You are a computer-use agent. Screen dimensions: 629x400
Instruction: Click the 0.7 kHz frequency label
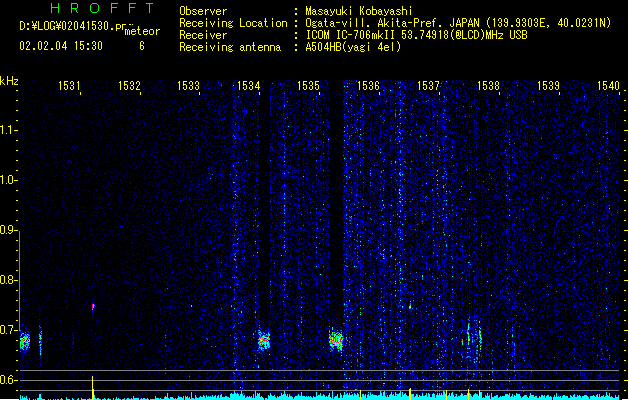pos(8,330)
